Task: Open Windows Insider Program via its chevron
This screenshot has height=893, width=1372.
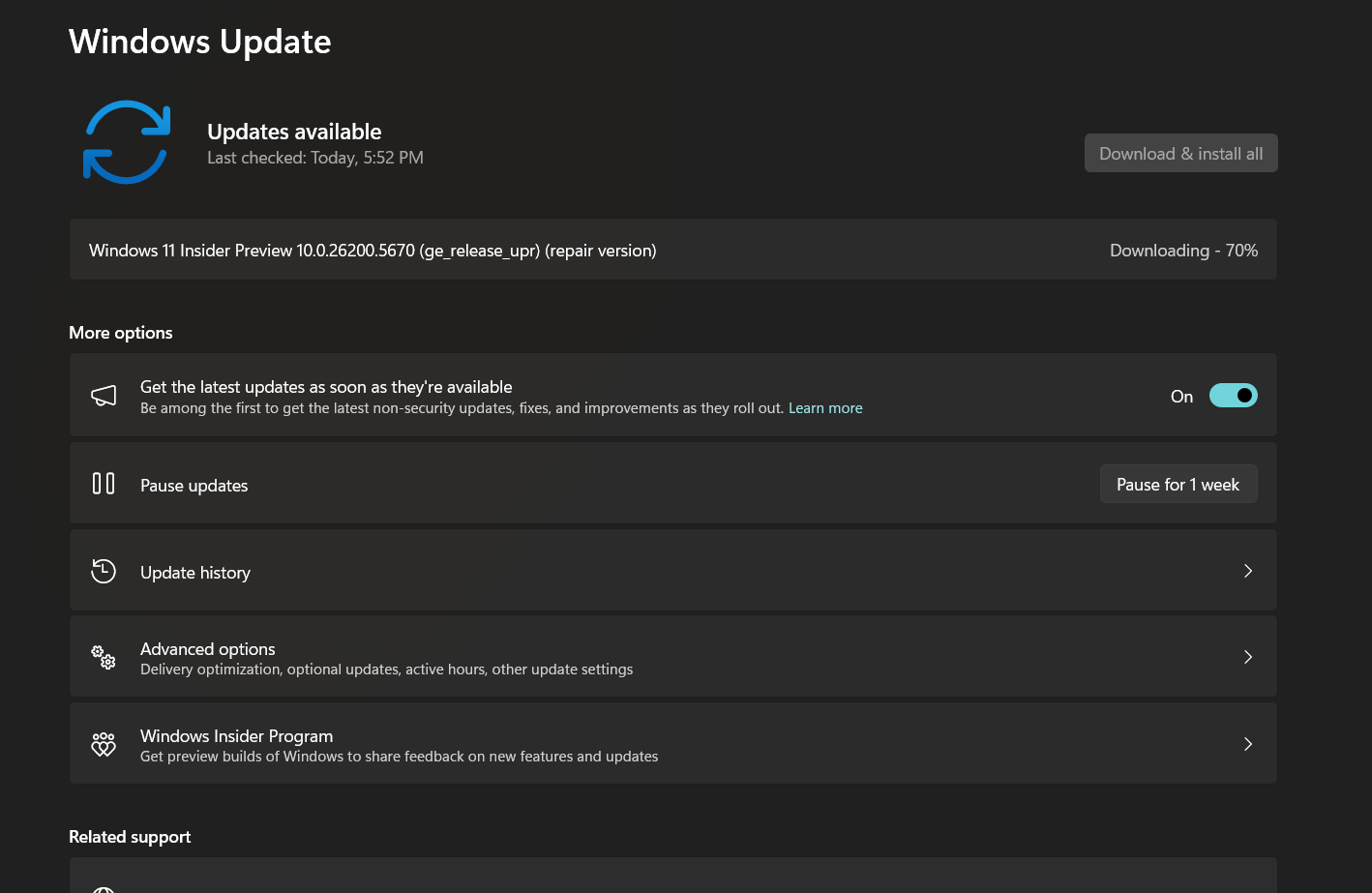Action: tap(1248, 744)
